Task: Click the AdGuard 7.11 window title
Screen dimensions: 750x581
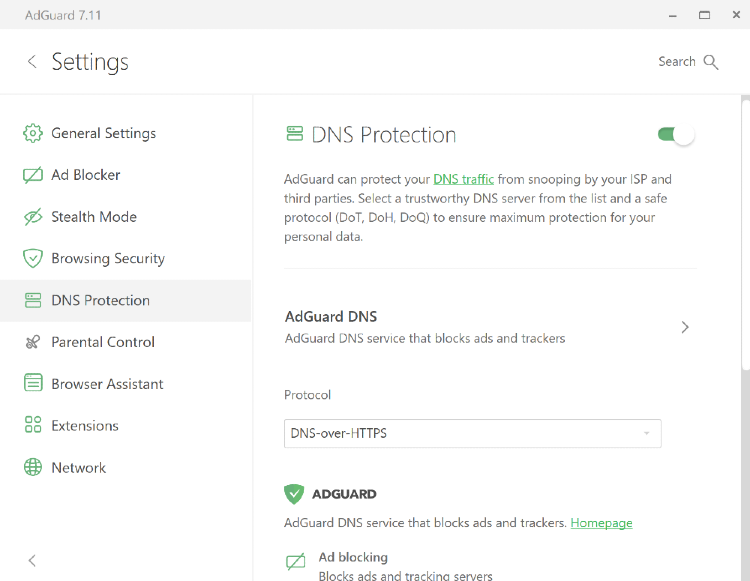Action: coord(63,15)
